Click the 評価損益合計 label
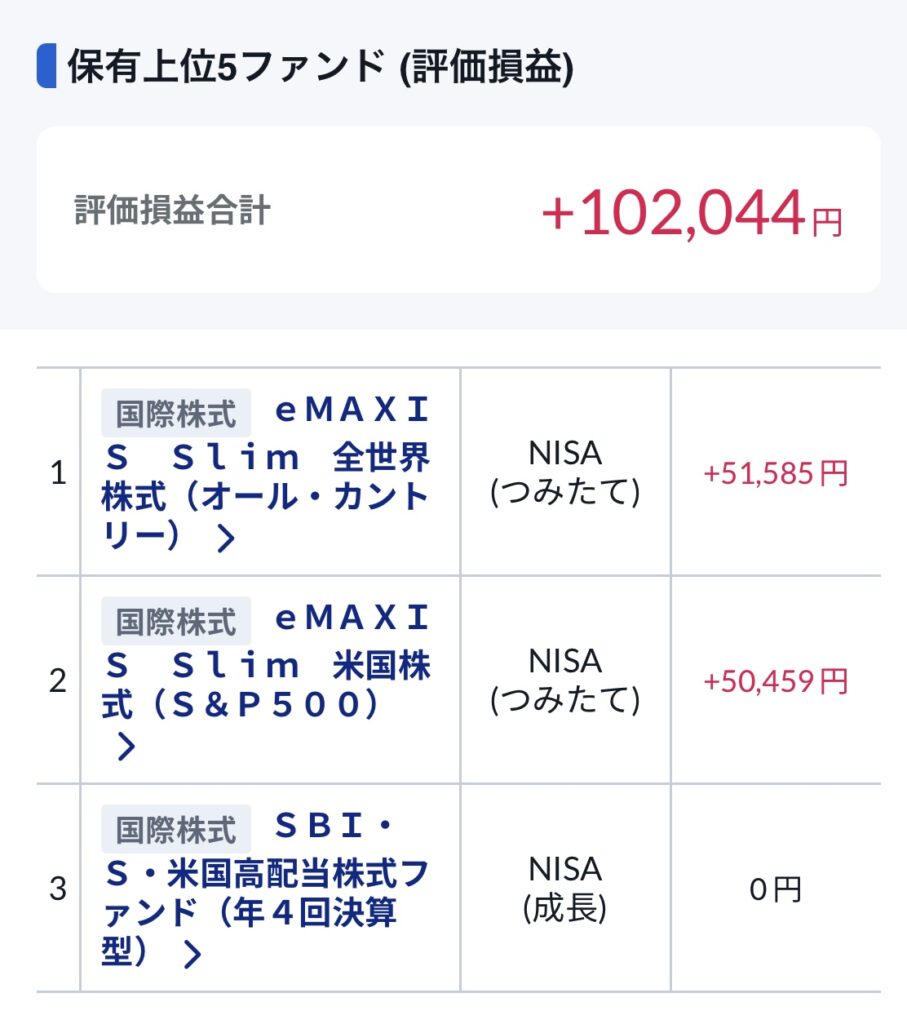 172,211
